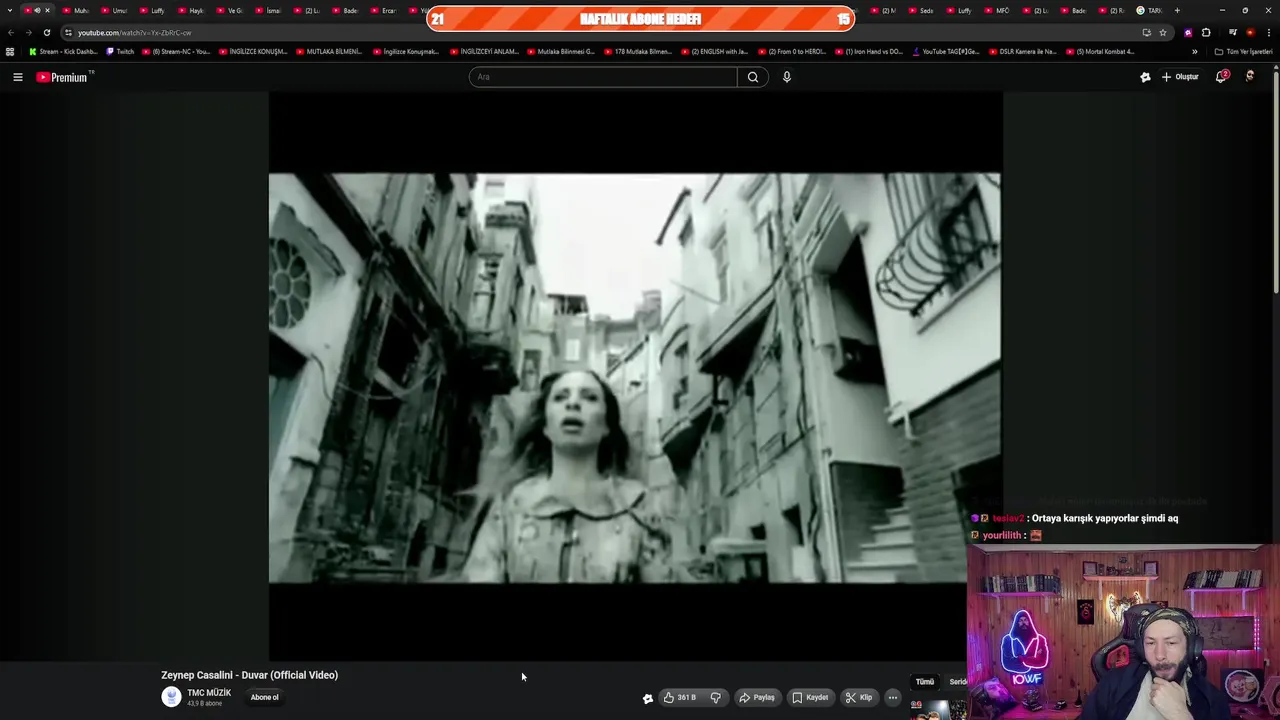
Task: Bookmark this page with star icon
Action: coord(1163,32)
